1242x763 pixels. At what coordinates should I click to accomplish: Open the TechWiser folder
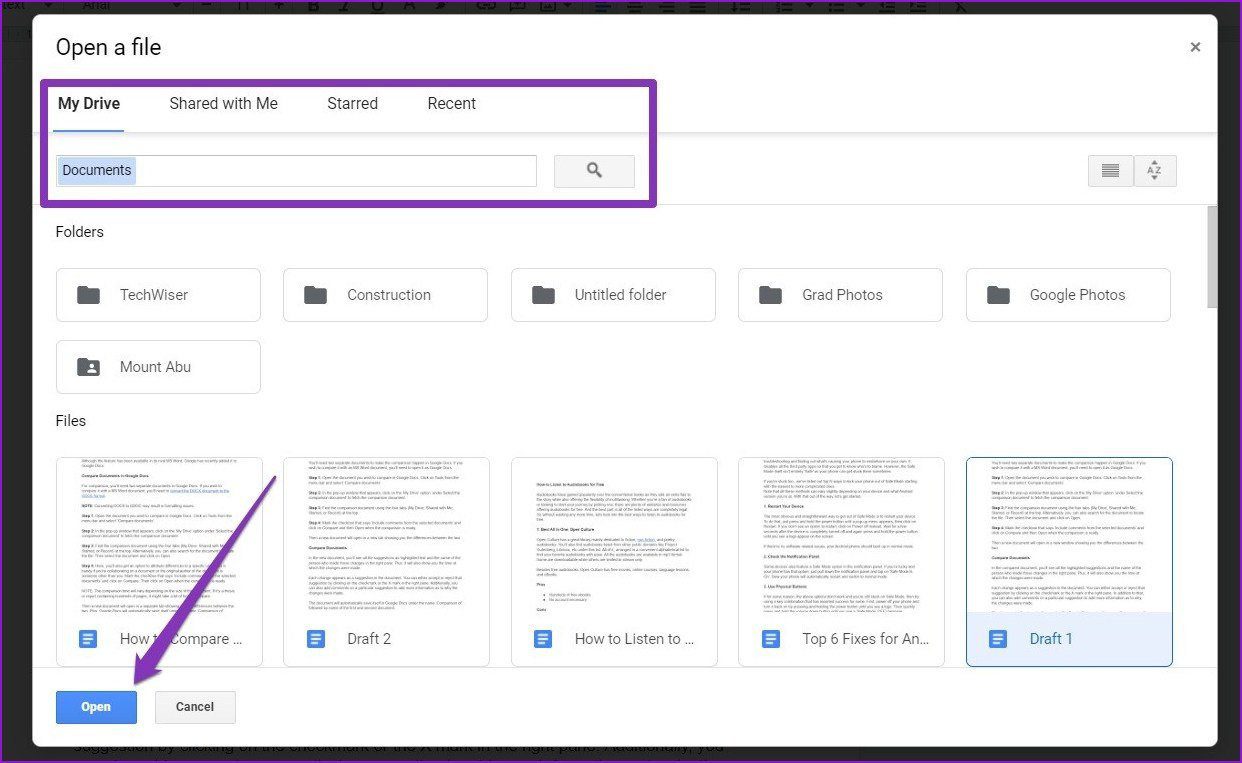tap(158, 295)
